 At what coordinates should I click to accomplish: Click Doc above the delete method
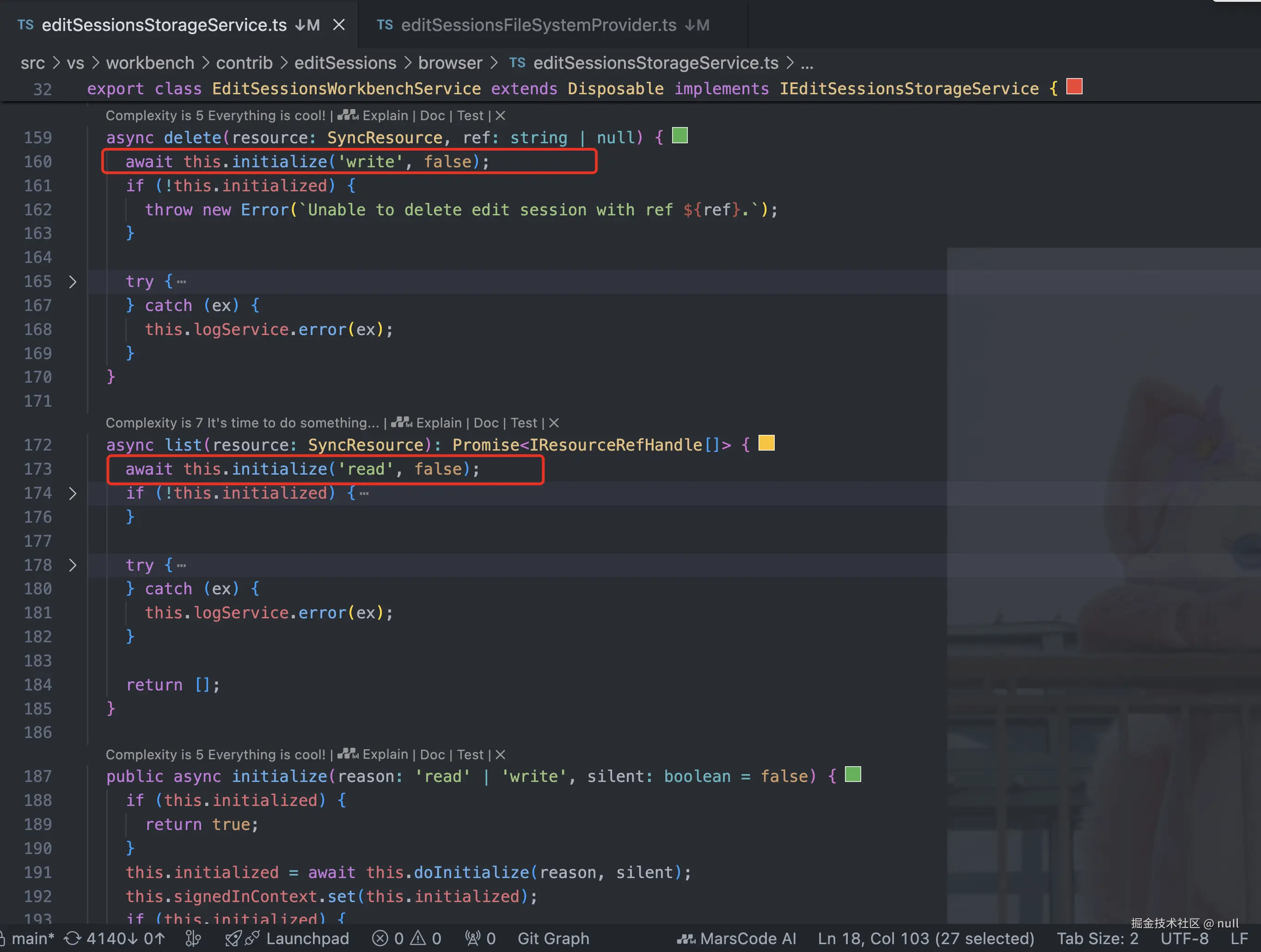[432, 116]
